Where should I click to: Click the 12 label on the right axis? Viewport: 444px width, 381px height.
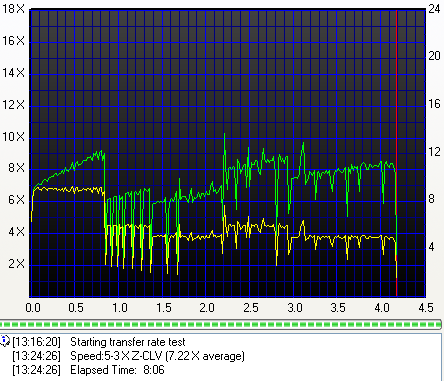click(434, 152)
